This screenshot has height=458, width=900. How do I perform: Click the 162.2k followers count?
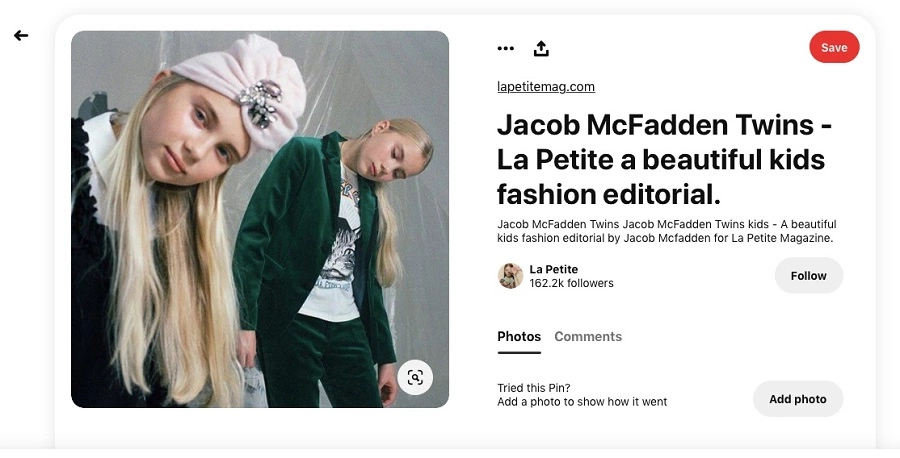[x=571, y=284]
